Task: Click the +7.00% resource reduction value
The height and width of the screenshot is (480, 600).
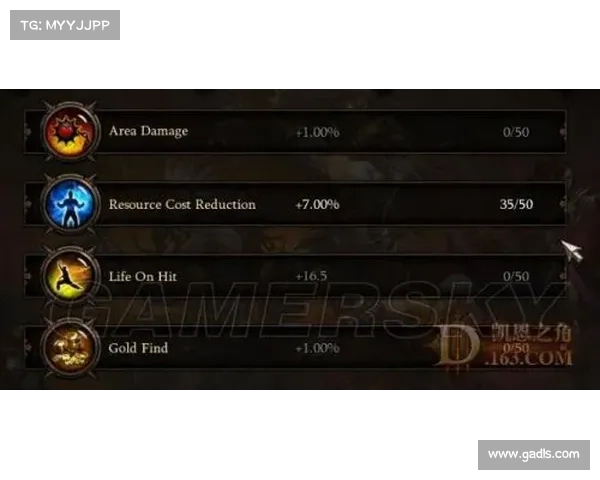Action: click(317, 204)
